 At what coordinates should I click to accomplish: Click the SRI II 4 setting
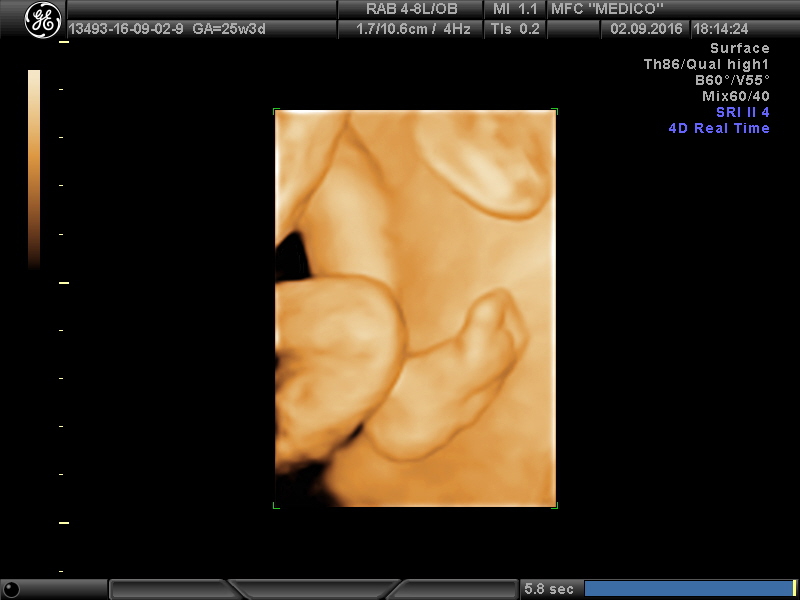coord(743,112)
